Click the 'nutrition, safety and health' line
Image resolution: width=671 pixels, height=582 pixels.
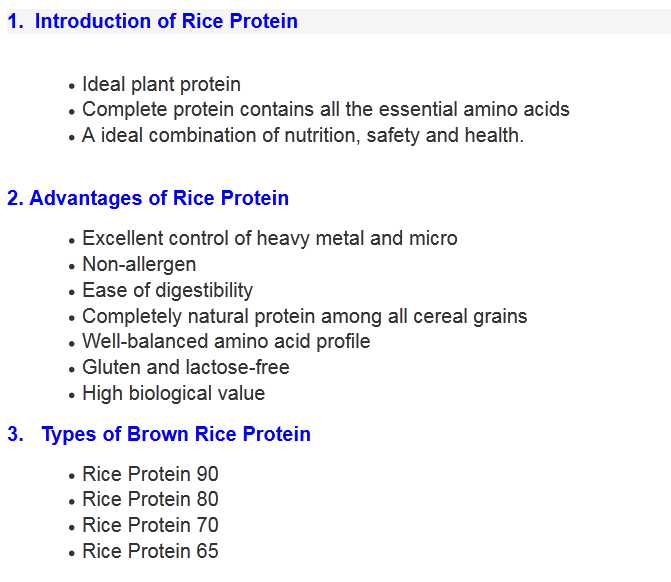[x=302, y=135]
